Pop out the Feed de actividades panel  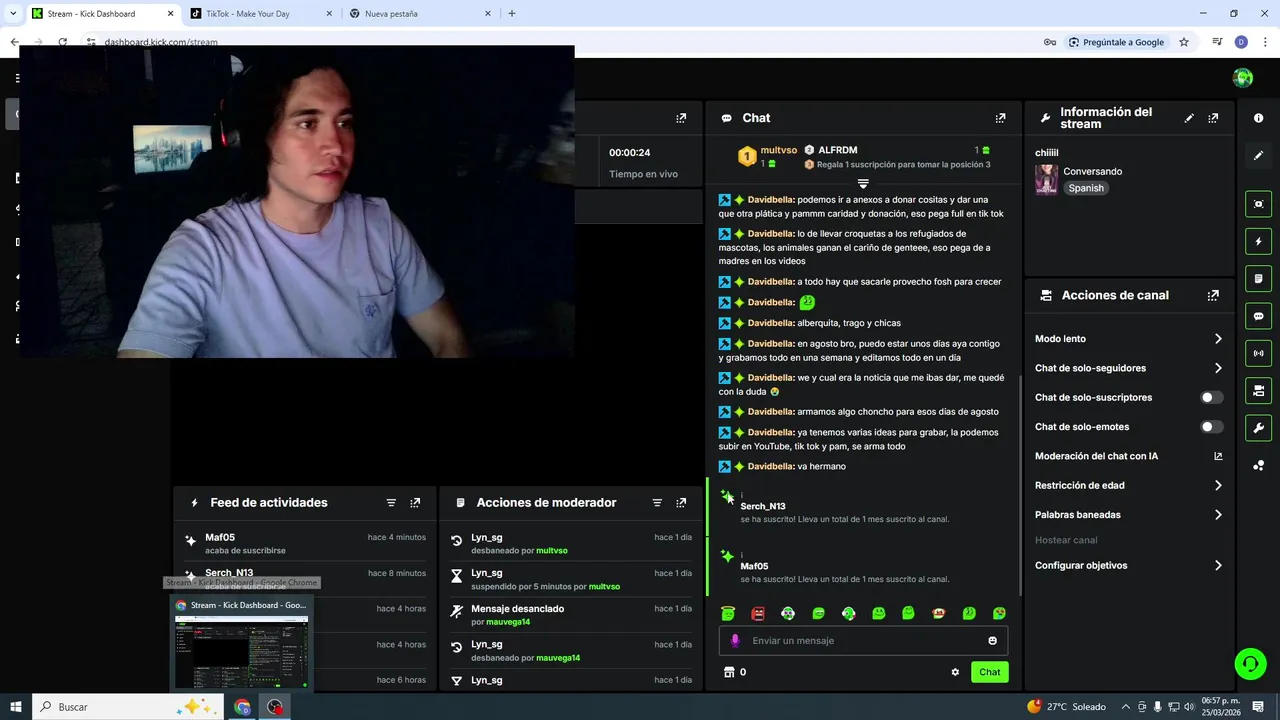(415, 503)
